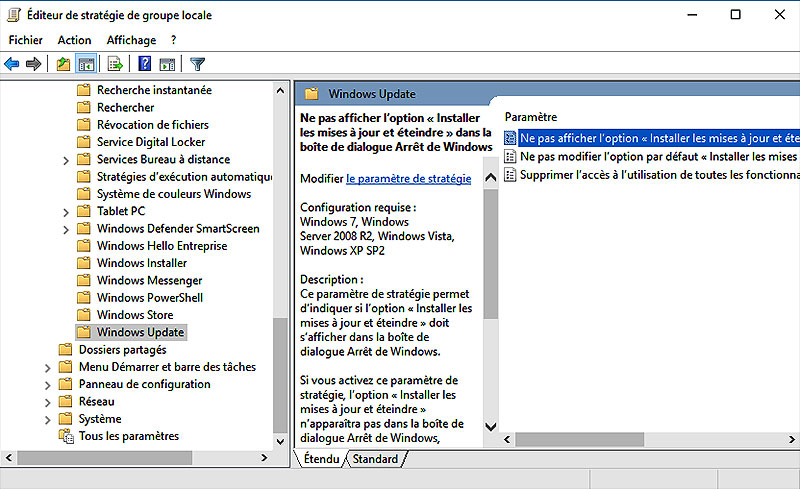
Task: Click settings list horizontal scroll left arrow
Action: (507, 439)
